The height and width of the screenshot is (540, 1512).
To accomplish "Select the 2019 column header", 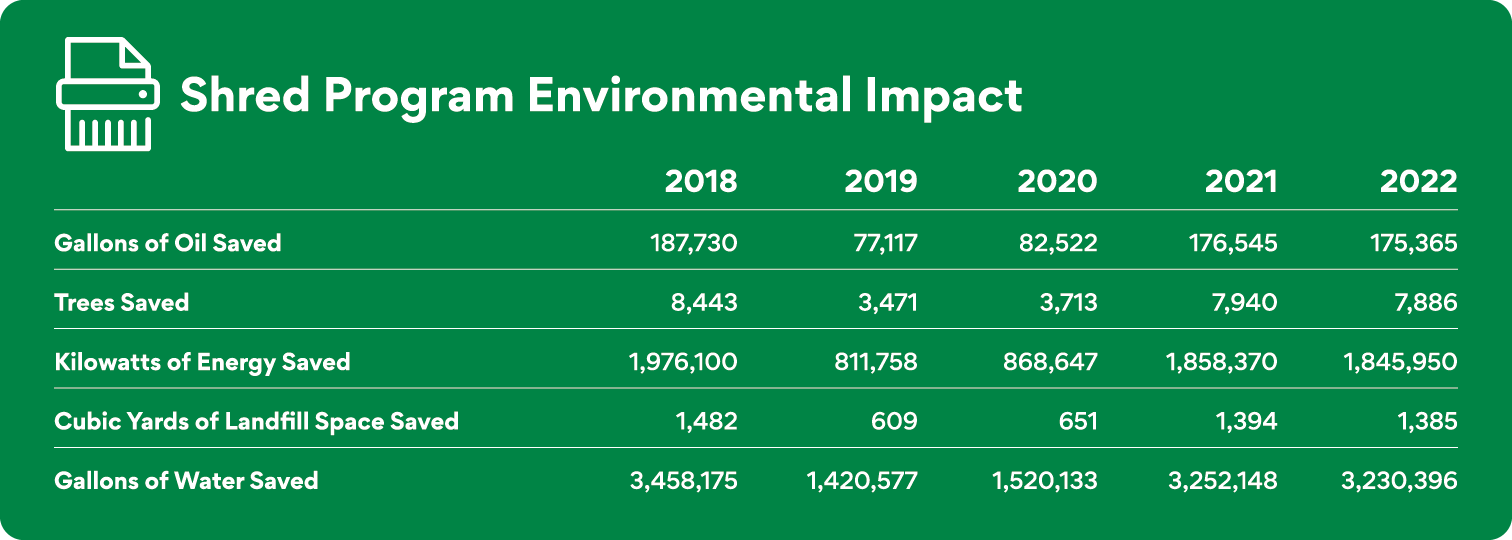I will [880, 181].
